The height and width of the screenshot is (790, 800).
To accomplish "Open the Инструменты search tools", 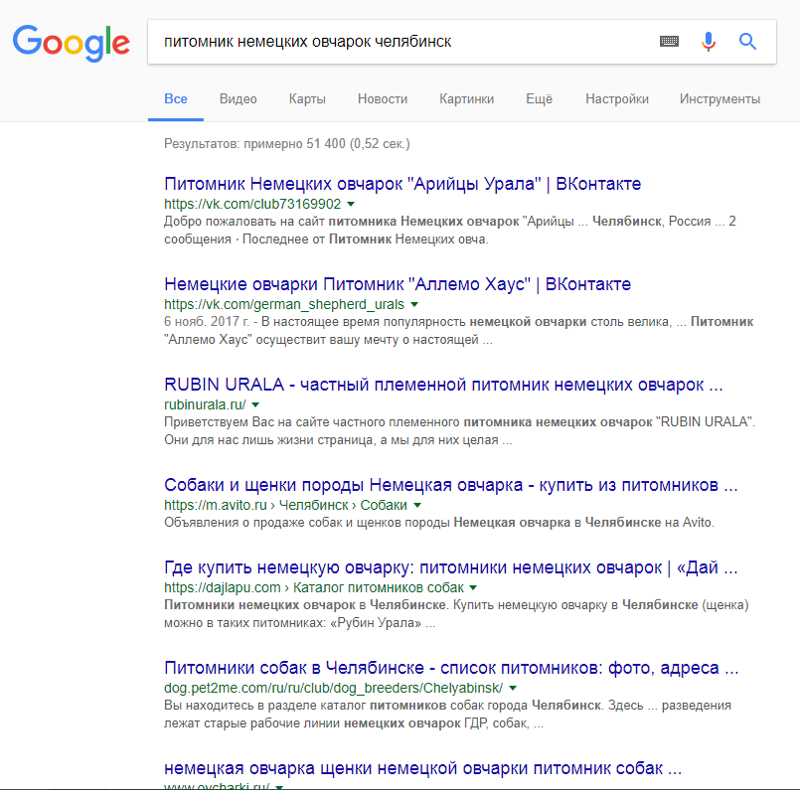I will coord(720,99).
